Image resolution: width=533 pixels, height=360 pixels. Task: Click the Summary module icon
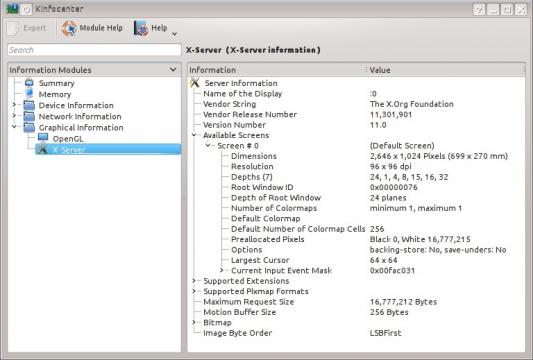pos(29,83)
